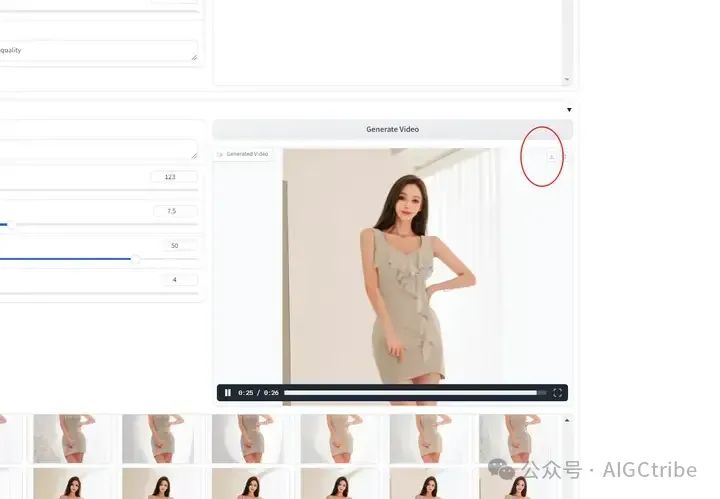720x499 pixels.
Task: Click the gallery scrollbar up arrow
Action: [x=567, y=420]
